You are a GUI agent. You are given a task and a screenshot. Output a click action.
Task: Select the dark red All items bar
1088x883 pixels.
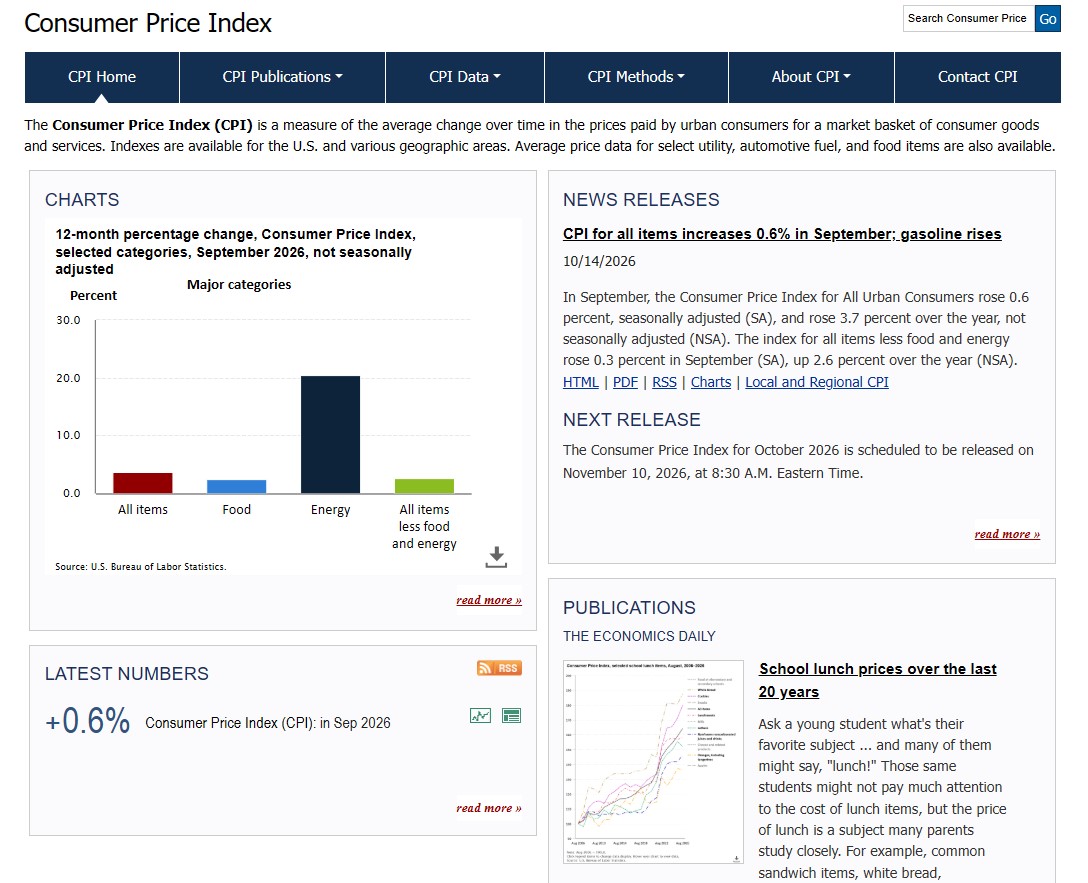pyautogui.click(x=143, y=483)
